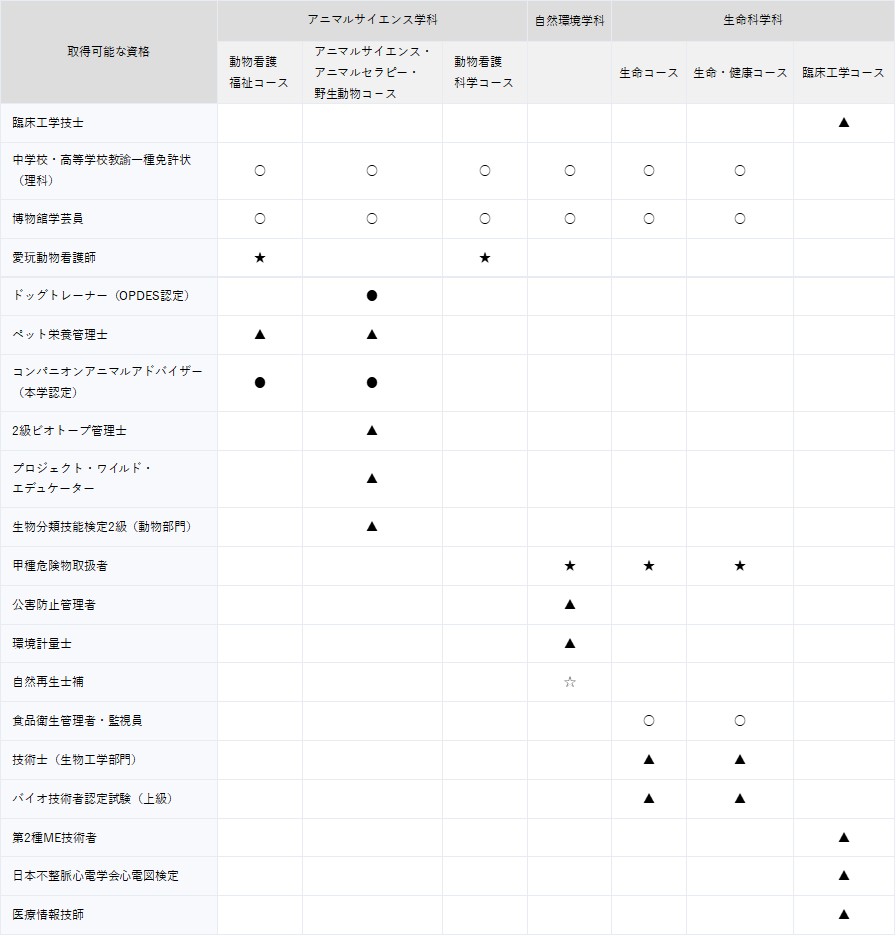
Task: Click the triangle in the 2級ビオトープ管理士 row
Action: click(x=372, y=431)
